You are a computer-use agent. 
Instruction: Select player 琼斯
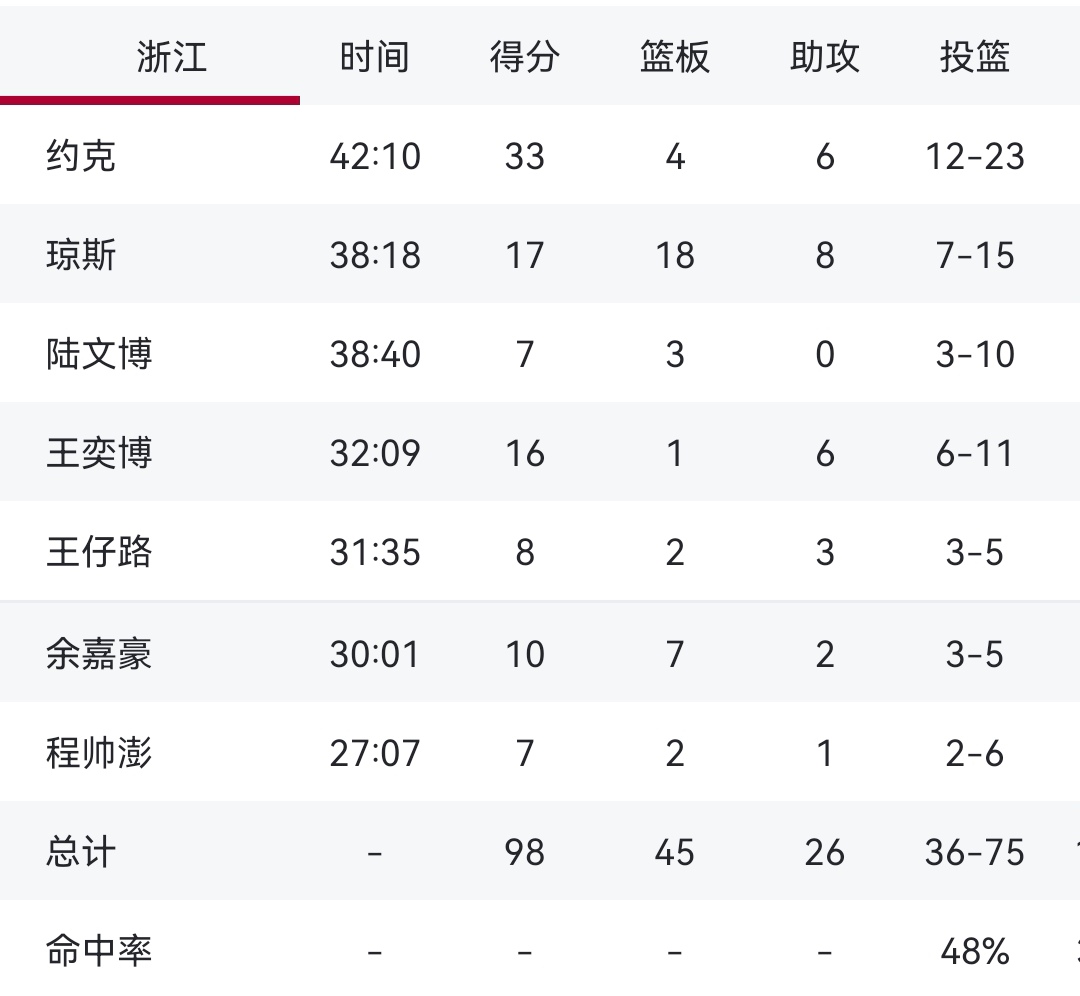[77, 254]
